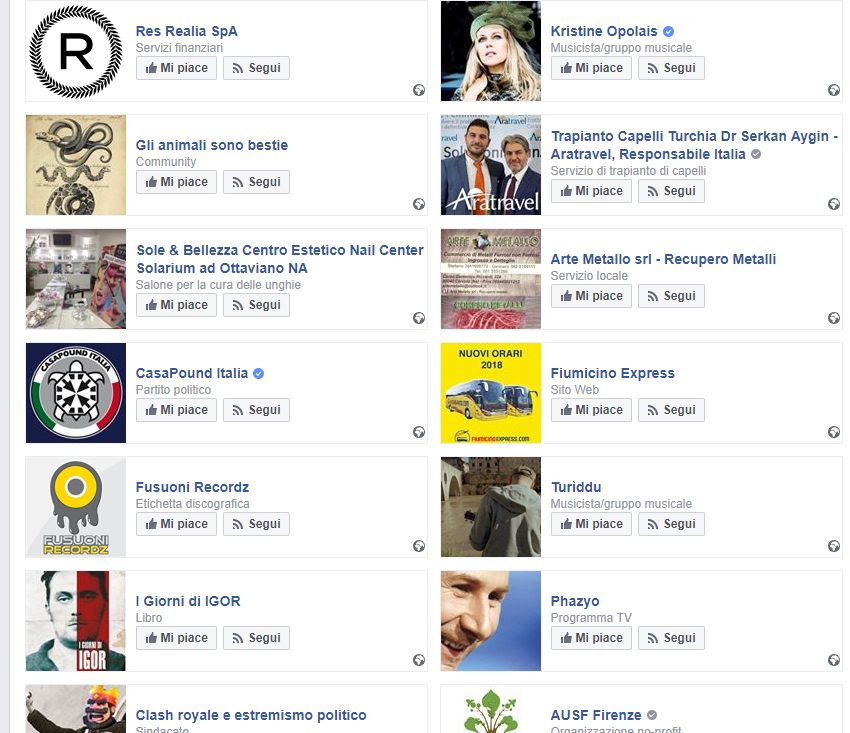Image resolution: width=850 pixels, height=733 pixels.
Task: Open Clash royale e estremismo politico link
Action: coord(251,715)
